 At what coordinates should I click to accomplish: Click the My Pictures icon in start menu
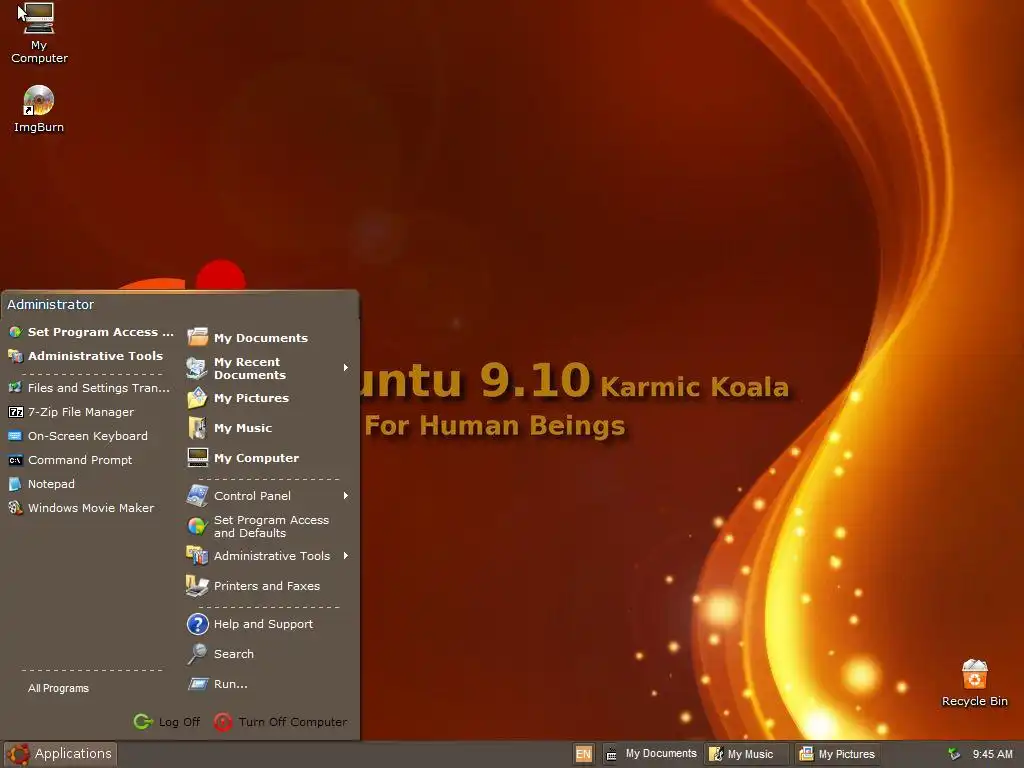(x=197, y=398)
